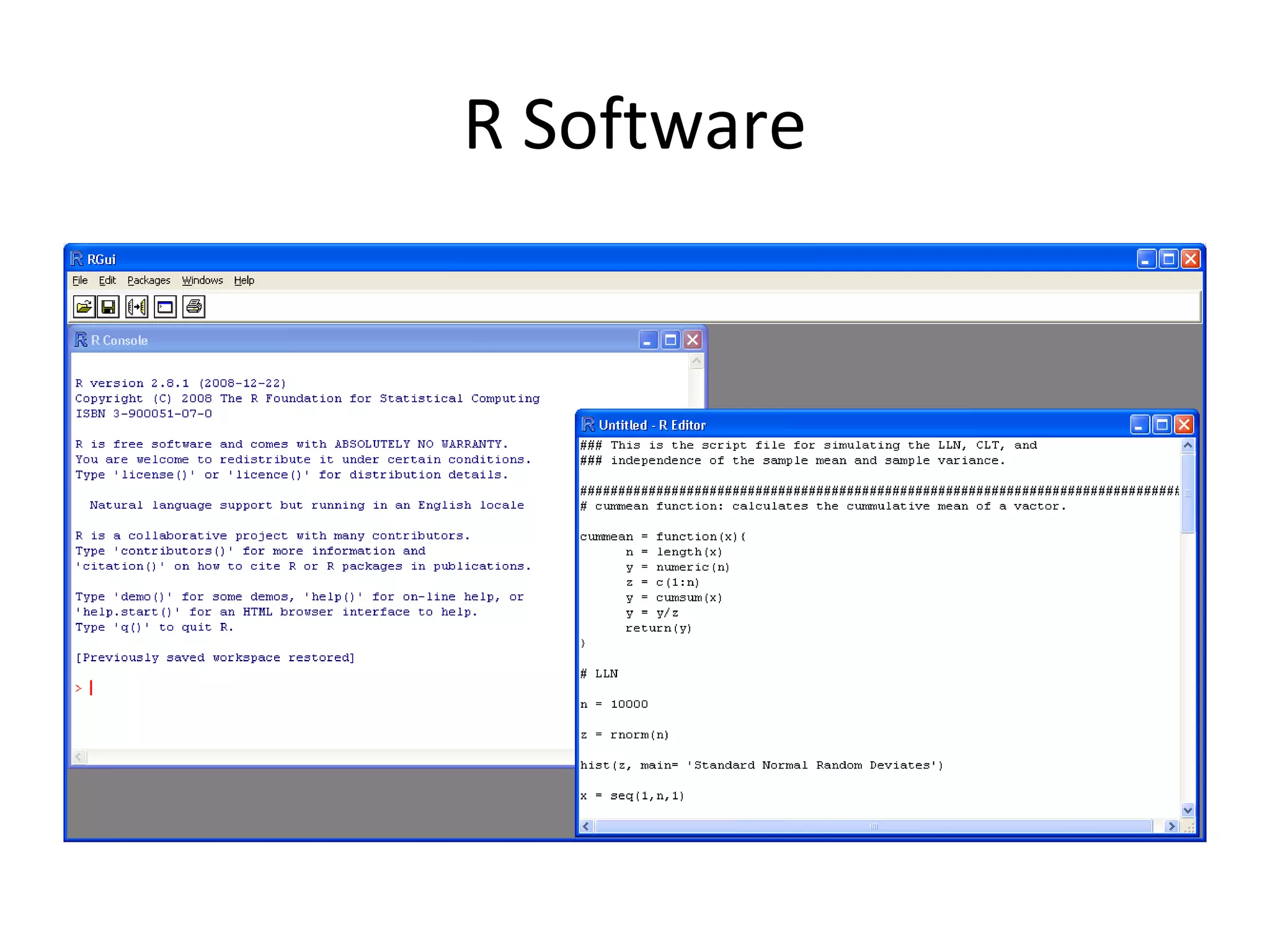Click 'z = c(1:n)' line in editor
Screen dimensions: 1270x952
662,583
